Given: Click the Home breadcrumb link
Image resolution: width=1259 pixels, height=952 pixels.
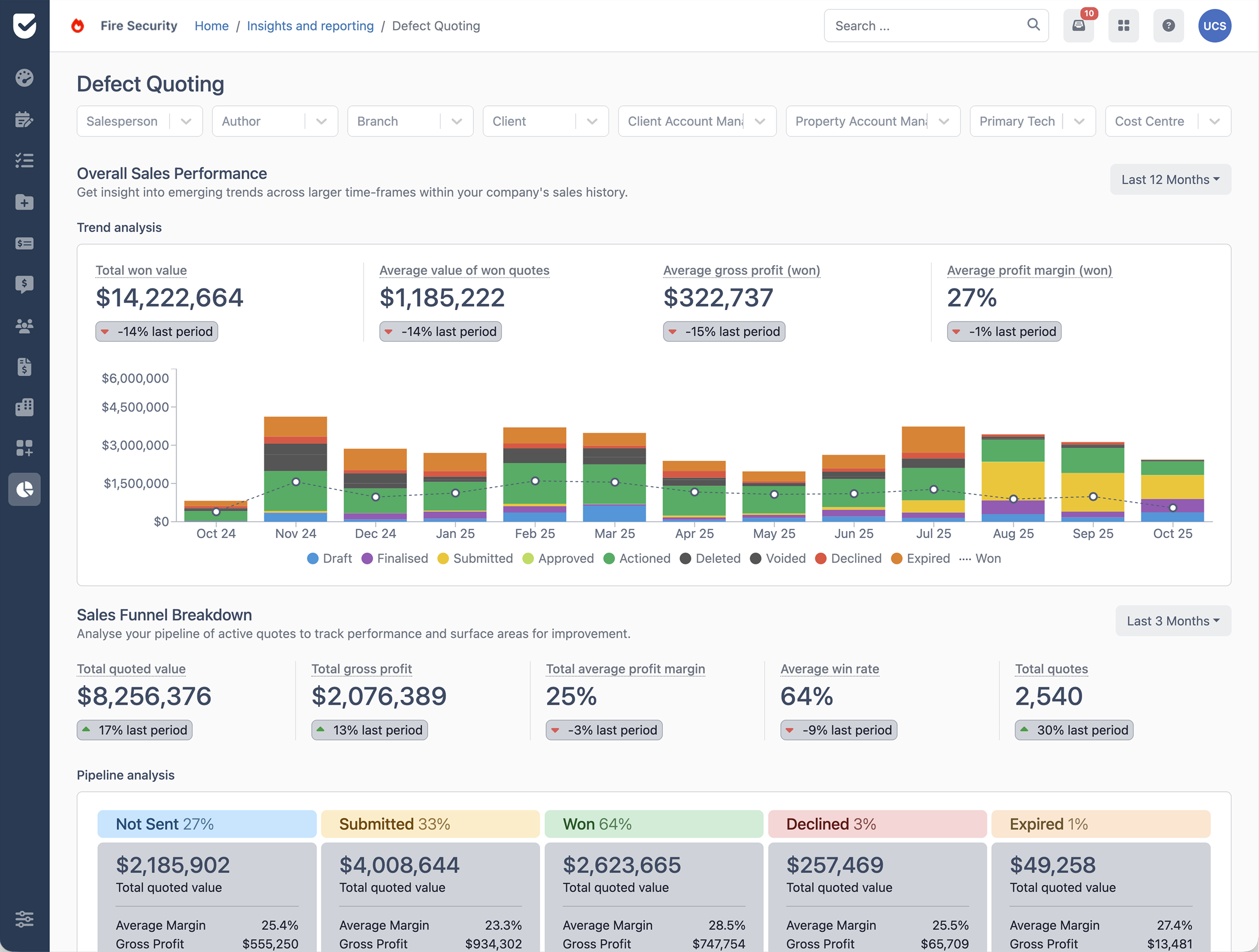Looking at the screenshot, I should tap(211, 26).
